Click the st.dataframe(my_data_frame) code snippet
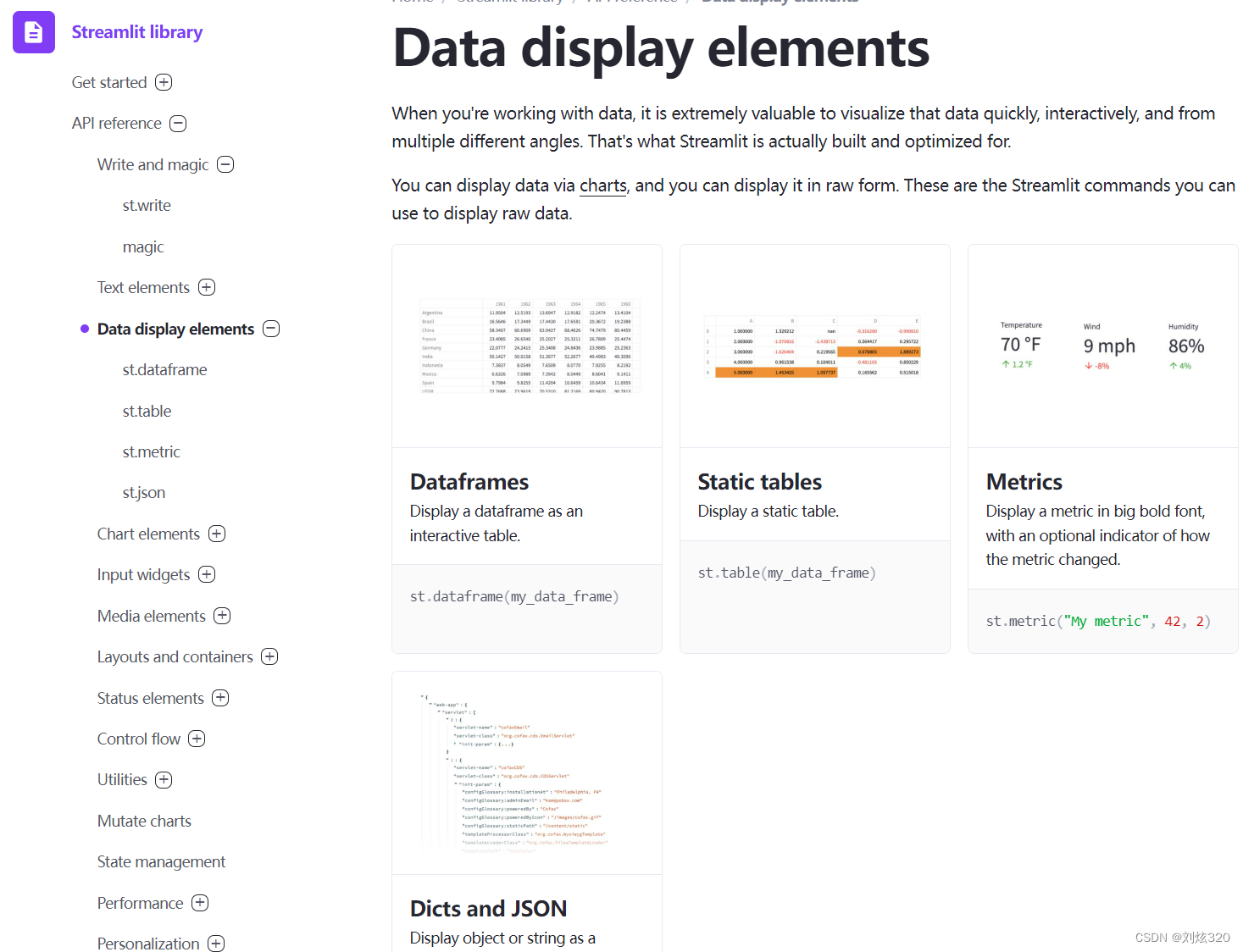Screen dimensions: 1243x952 click(514, 597)
